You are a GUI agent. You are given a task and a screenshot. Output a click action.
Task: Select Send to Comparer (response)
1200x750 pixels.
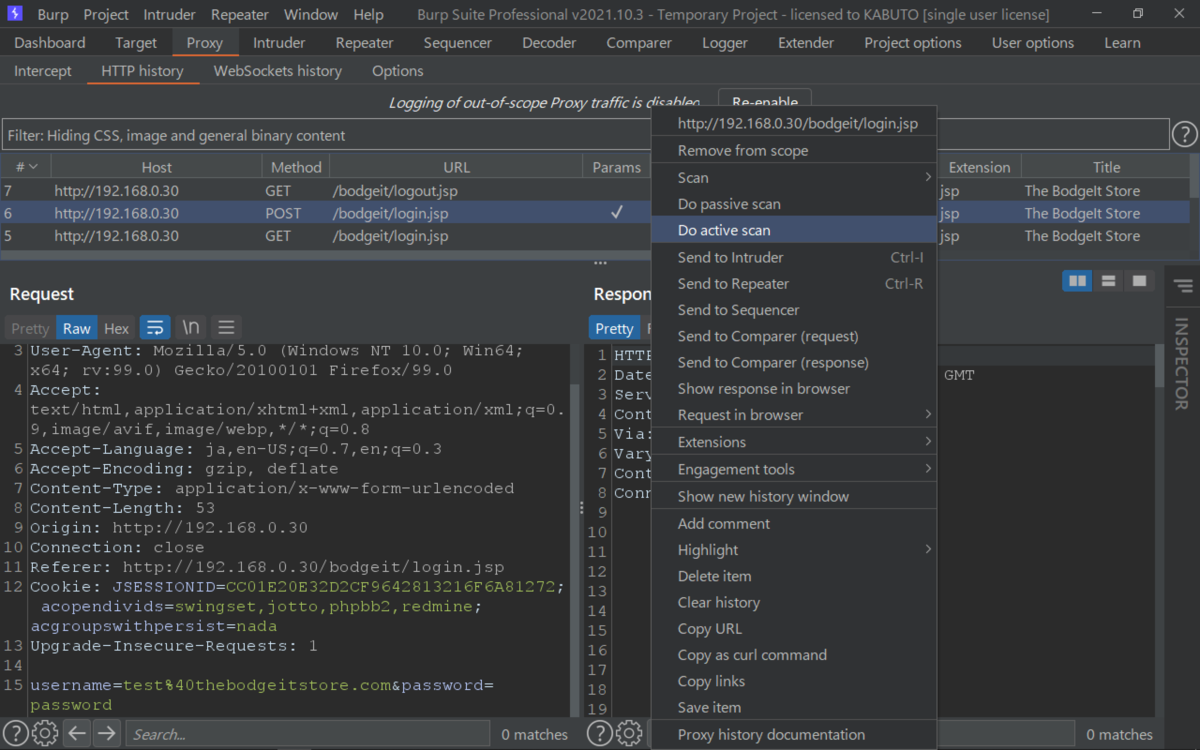click(794, 362)
